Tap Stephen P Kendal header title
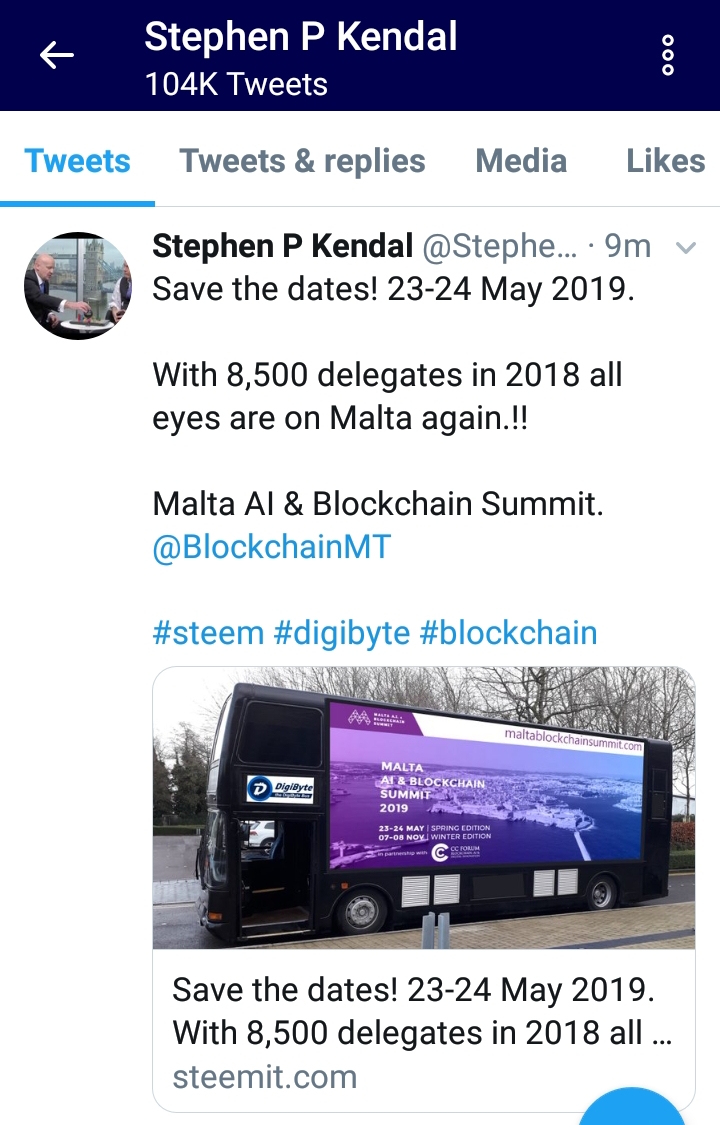 pyautogui.click(x=300, y=36)
